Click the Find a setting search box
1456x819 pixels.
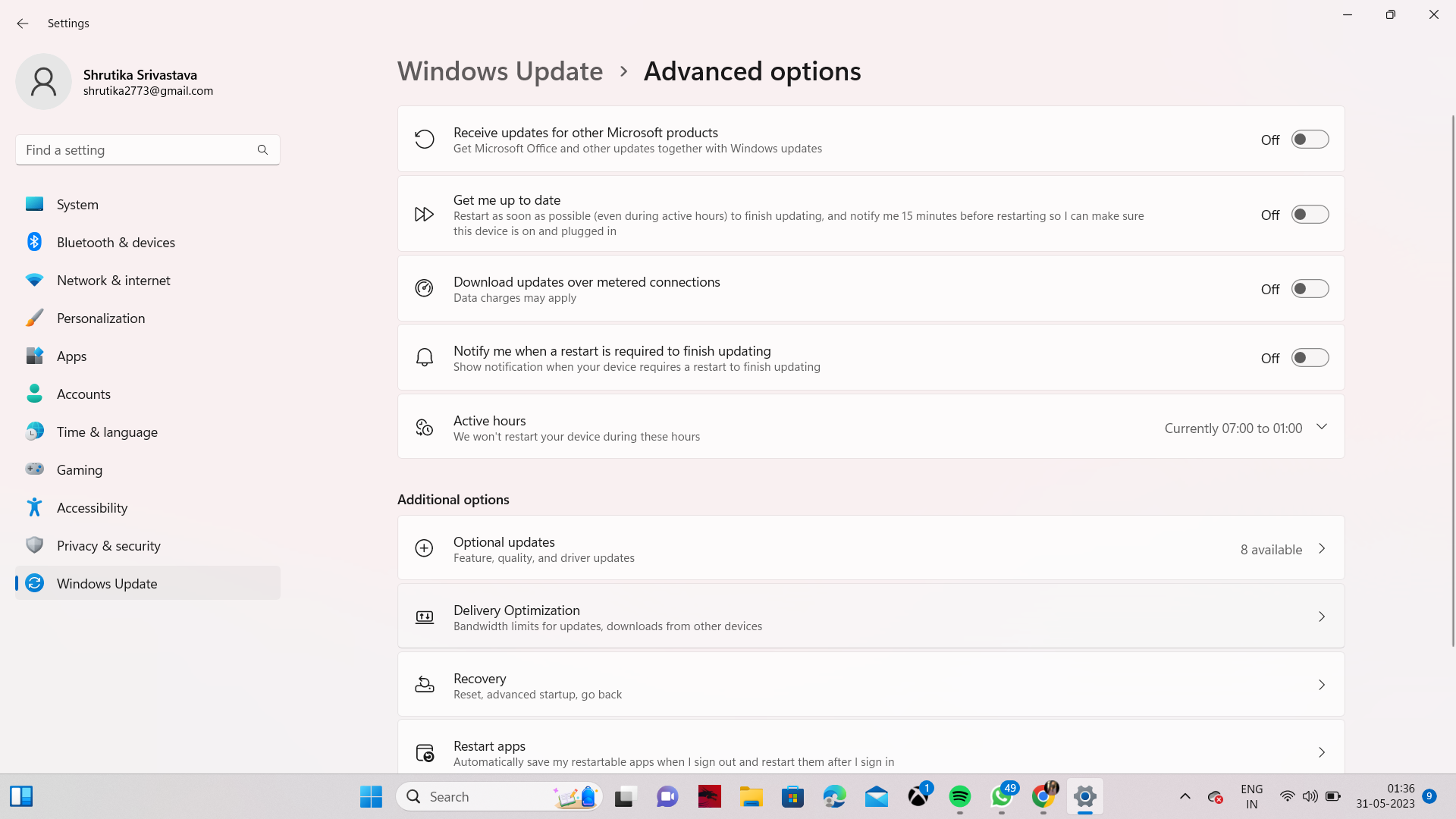(136, 150)
